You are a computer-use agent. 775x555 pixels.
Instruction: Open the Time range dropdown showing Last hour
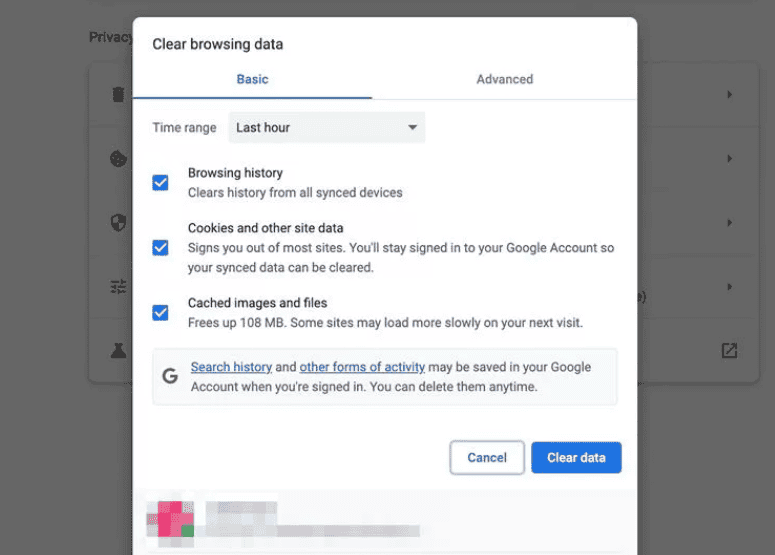tap(327, 128)
